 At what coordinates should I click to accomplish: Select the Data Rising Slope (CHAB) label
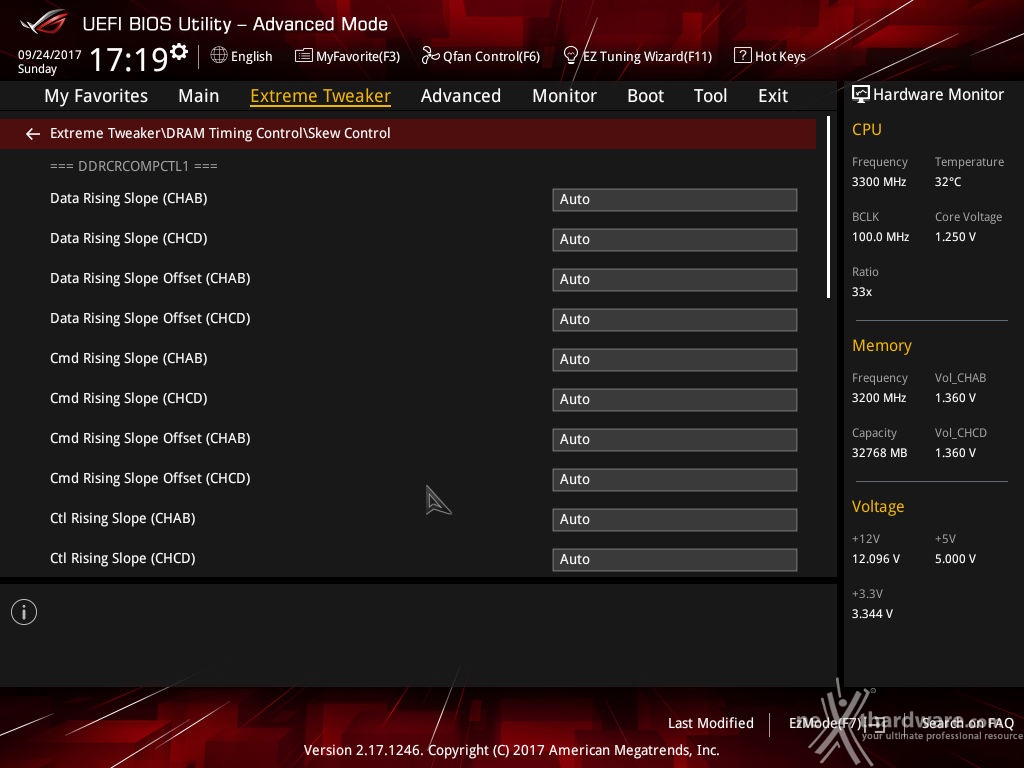[x=129, y=199]
